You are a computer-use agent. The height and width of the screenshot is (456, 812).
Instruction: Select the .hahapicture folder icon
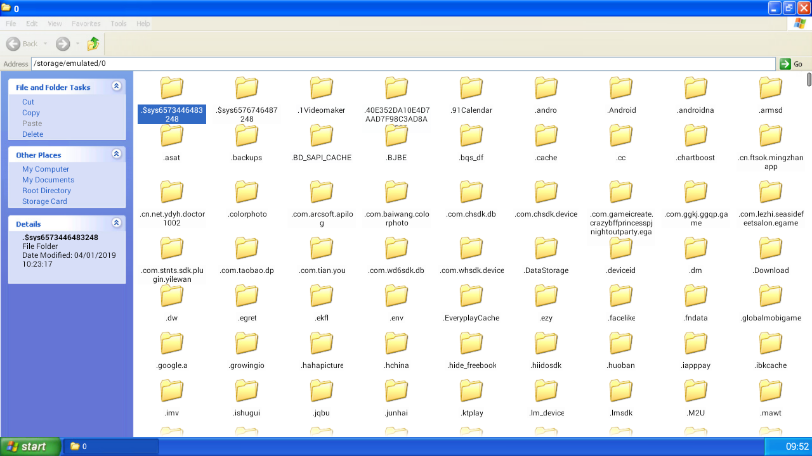click(x=322, y=344)
